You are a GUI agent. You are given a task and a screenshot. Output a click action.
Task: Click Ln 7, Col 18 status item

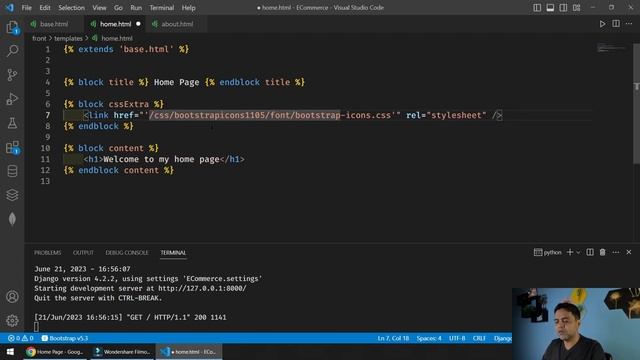(x=393, y=338)
